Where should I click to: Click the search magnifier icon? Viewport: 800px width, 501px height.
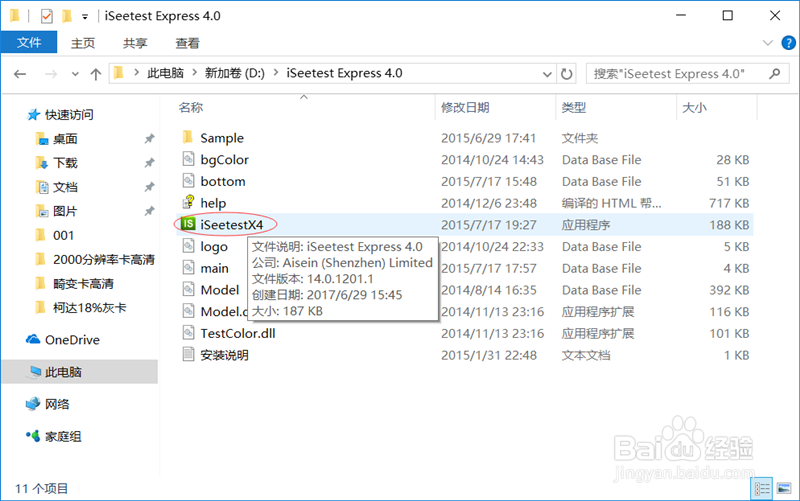tap(774, 73)
